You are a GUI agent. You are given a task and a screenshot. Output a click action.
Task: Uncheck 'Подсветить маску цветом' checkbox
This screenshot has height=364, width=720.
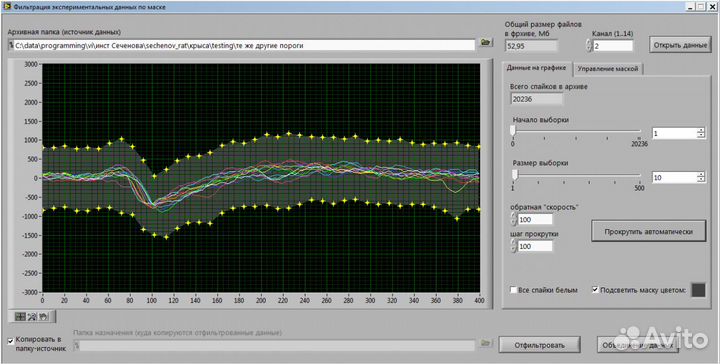pos(595,290)
